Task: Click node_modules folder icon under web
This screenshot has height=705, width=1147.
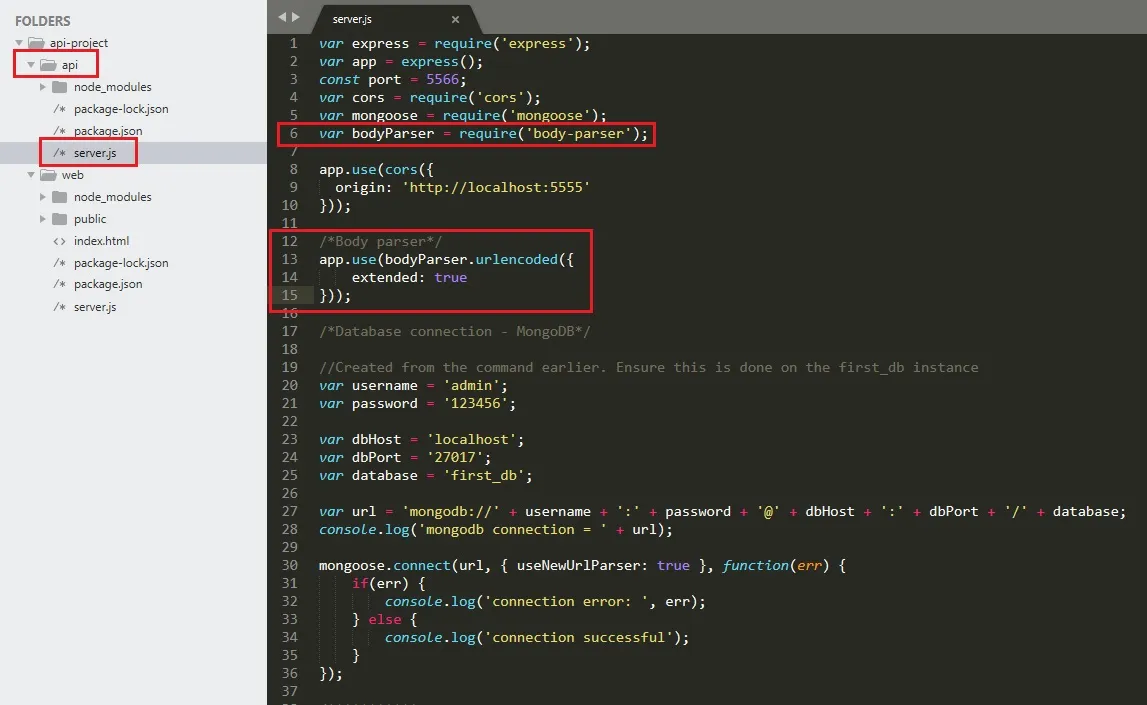Action: point(60,197)
